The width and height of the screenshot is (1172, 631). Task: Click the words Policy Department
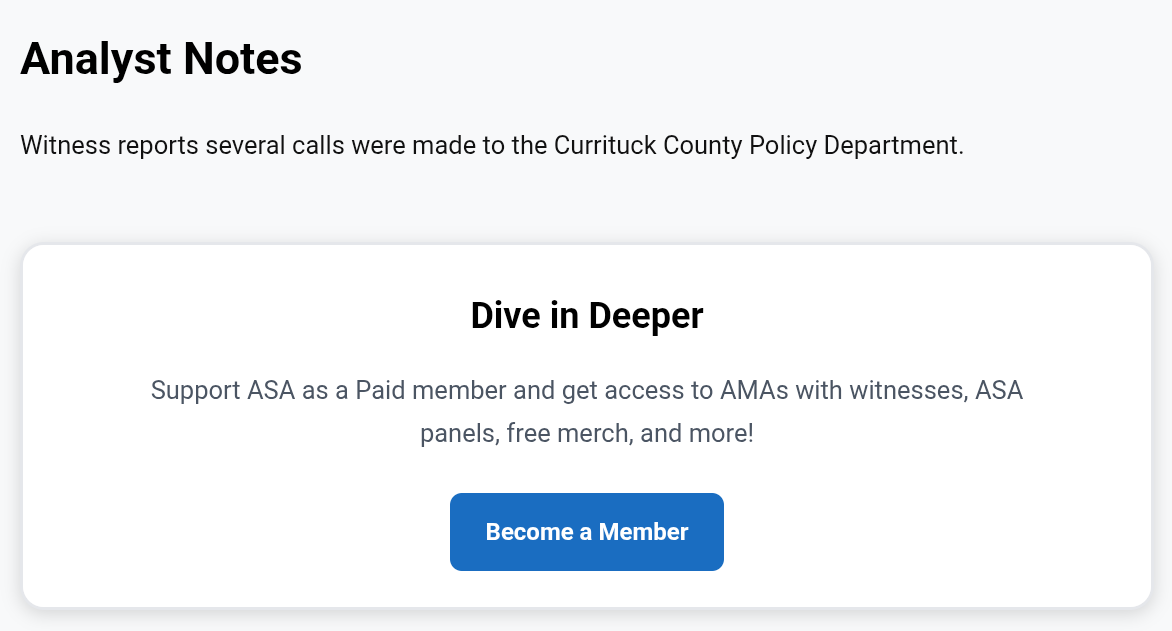coord(858,145)
